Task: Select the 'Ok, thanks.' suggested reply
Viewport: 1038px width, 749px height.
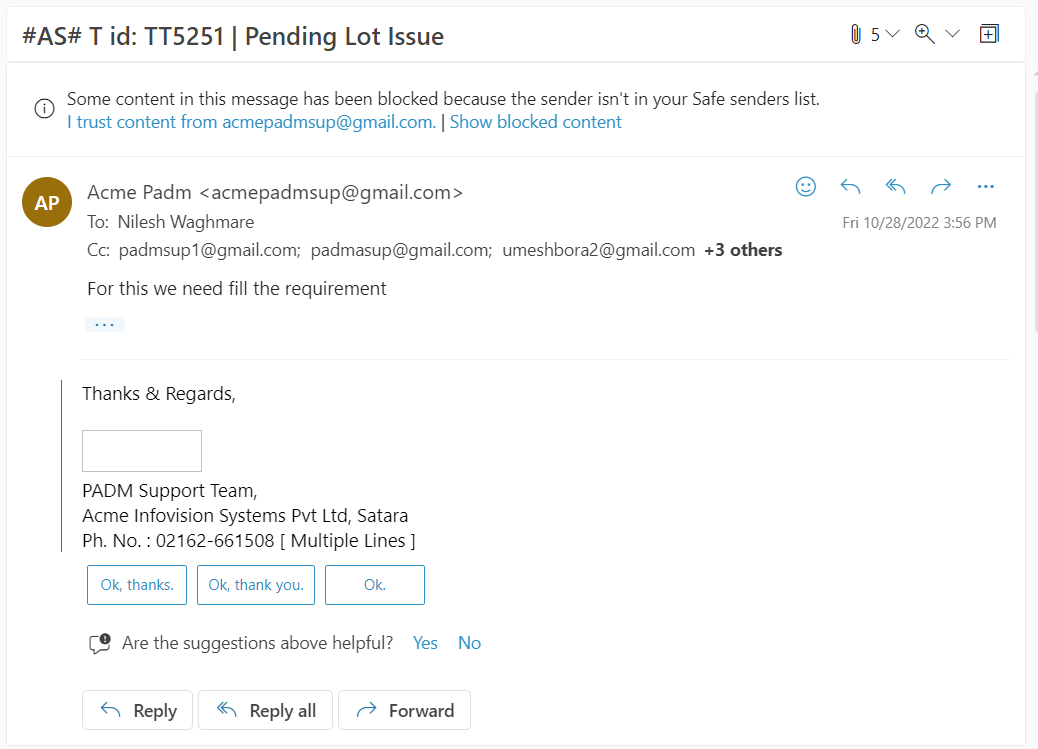Action: point(137,585)
